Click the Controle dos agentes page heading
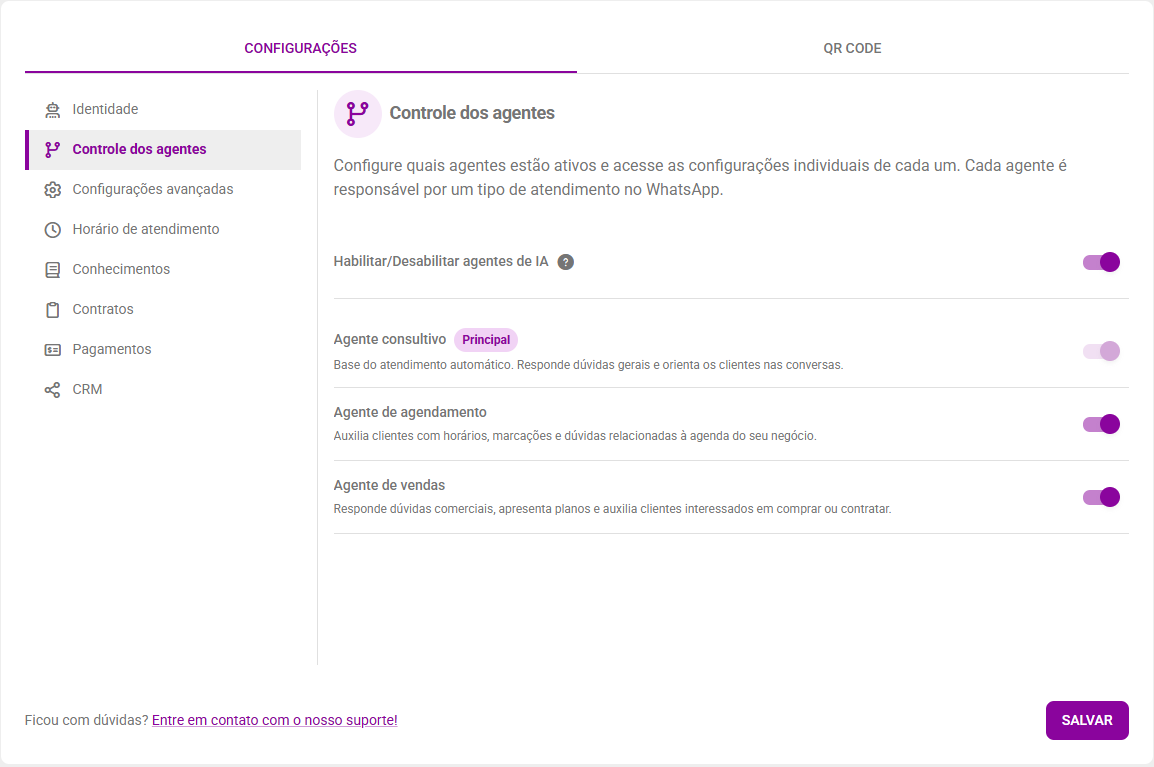This screenshot has height=767, width=1154. click(x=472, y=113)
